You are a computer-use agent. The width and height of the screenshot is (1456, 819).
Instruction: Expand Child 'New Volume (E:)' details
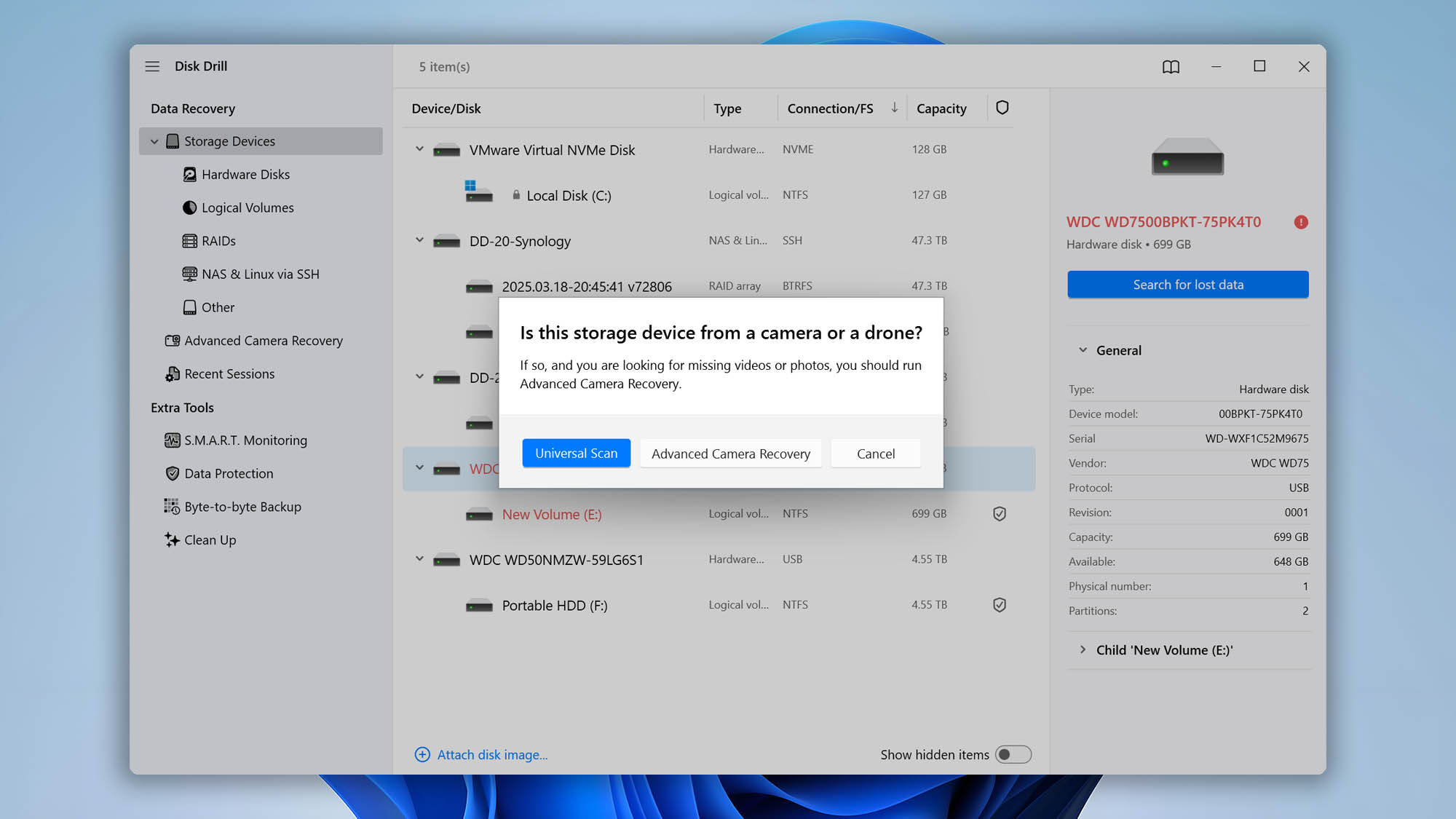point(1082,649)
